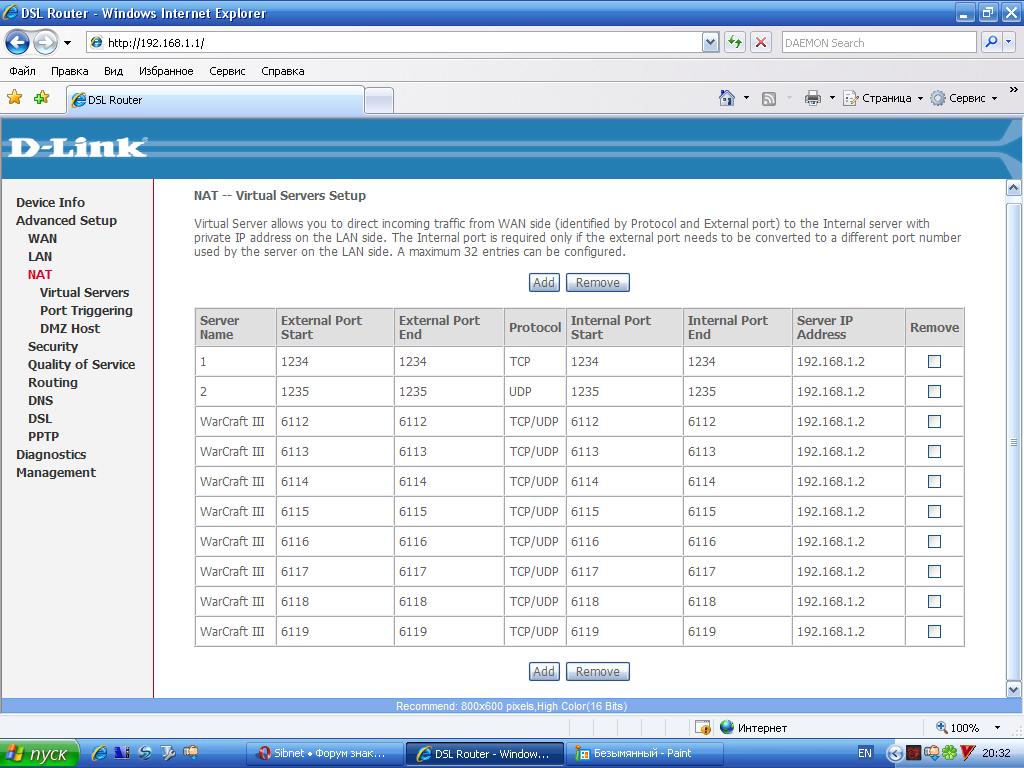The image size is (1024, 768).
Task: Check Remove box for WarCraft III 6114
Action: click(x=935, y=481)
